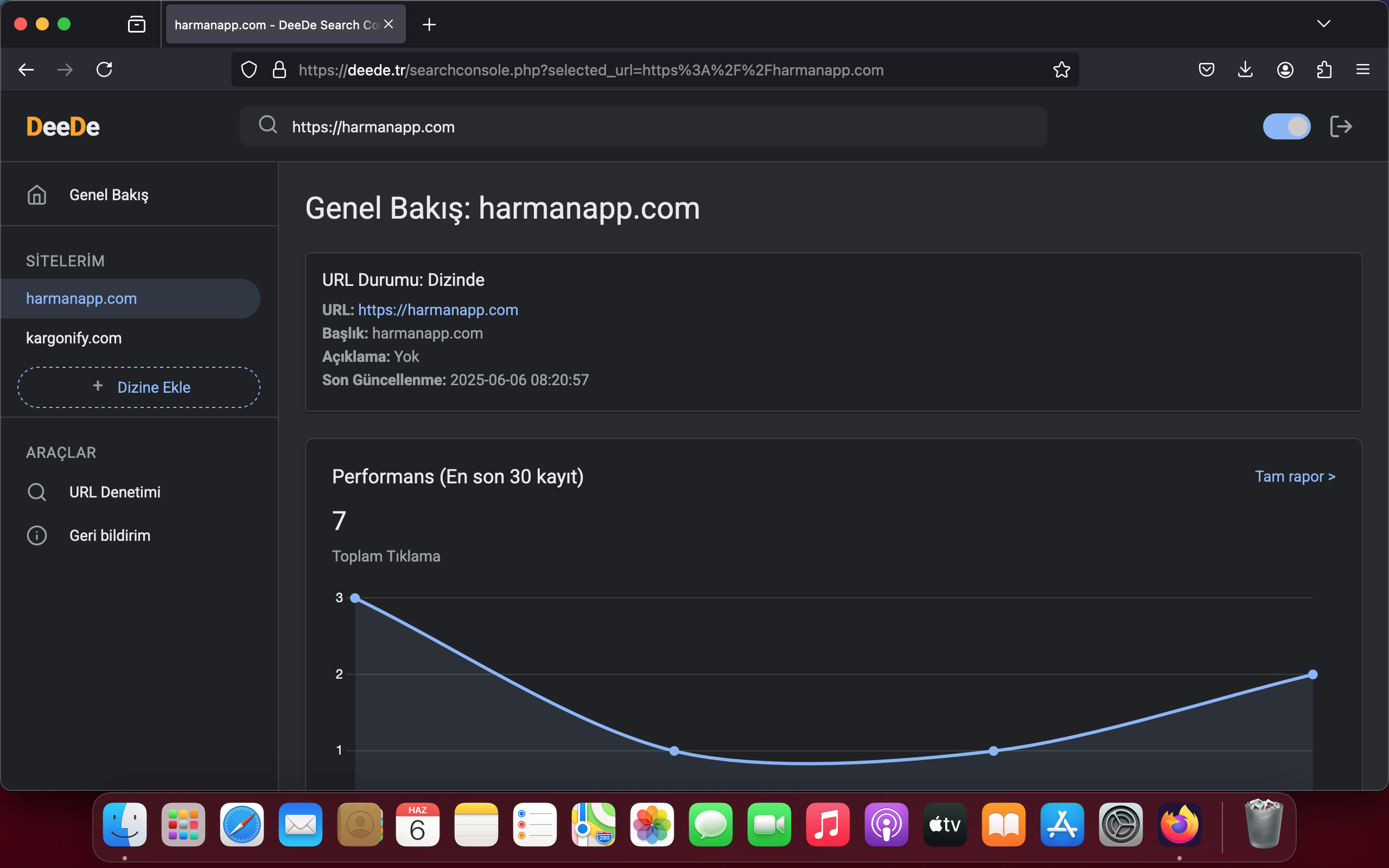Open Firefox extensions puzzle icon
Viewport: 1389px width, 868px height.
[1323, 70]
